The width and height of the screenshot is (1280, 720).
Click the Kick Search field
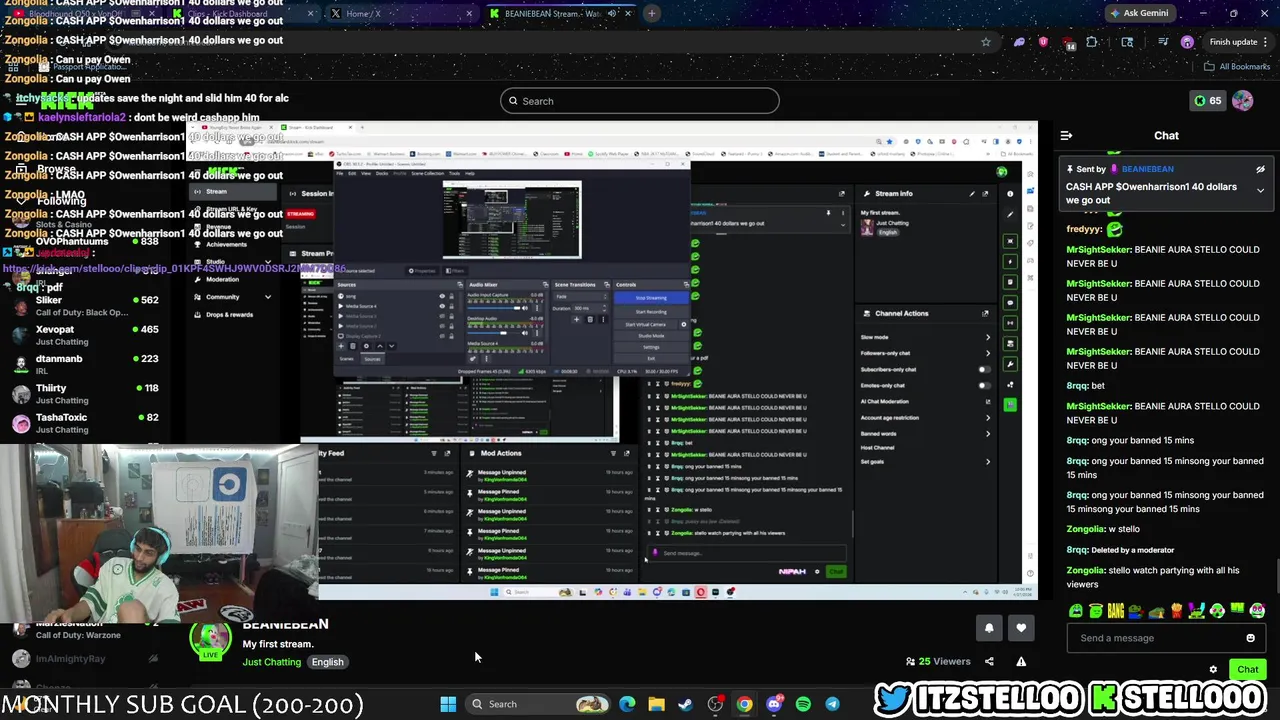(x=639, y=101)
